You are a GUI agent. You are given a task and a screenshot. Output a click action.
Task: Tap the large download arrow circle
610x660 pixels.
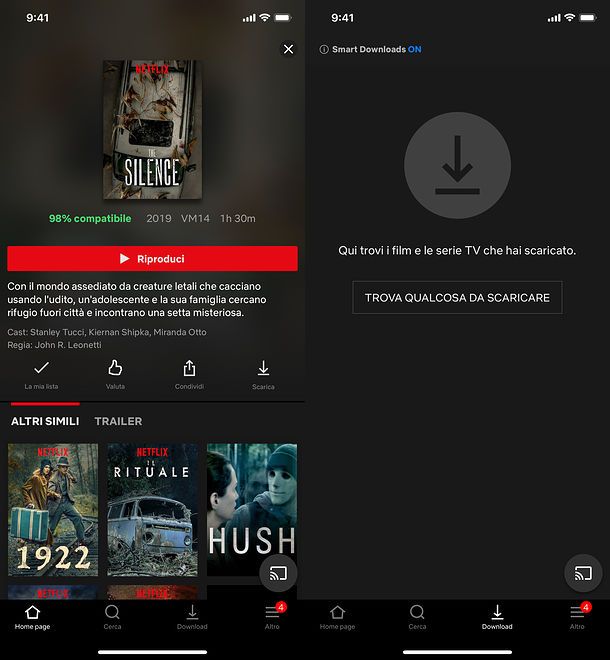(457, 165)
